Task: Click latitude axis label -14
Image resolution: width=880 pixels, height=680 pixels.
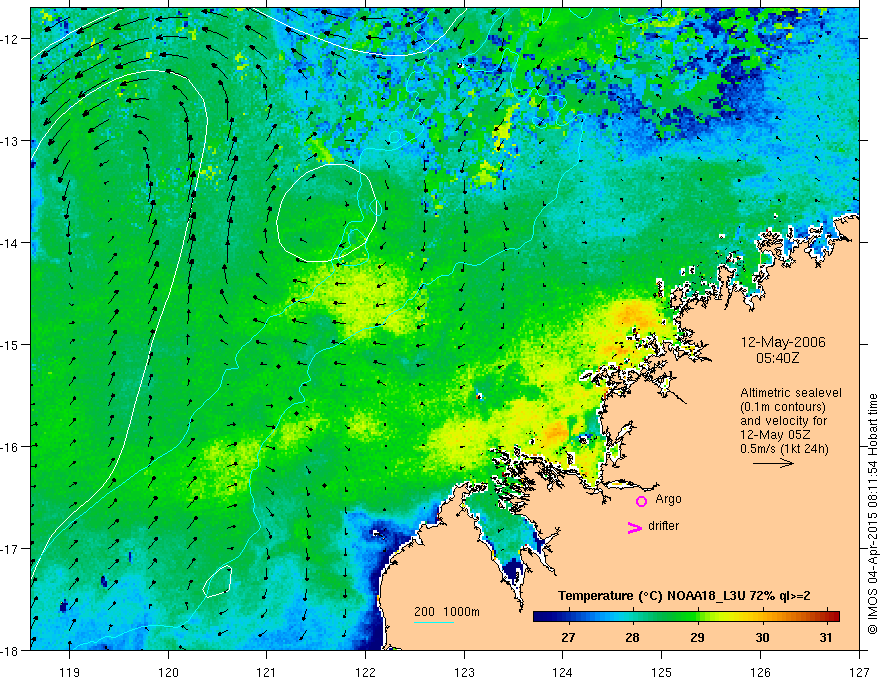Action: 10,243
